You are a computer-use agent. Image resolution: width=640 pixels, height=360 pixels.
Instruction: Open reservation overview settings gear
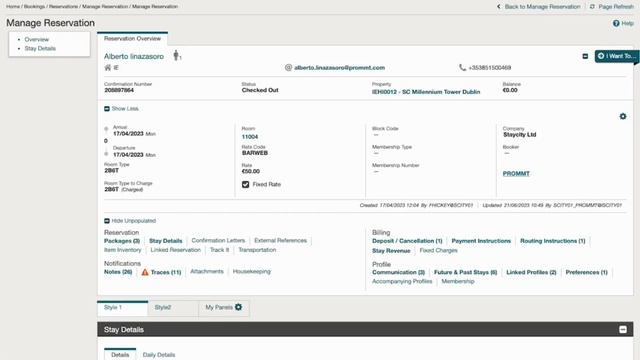point(623,116)
